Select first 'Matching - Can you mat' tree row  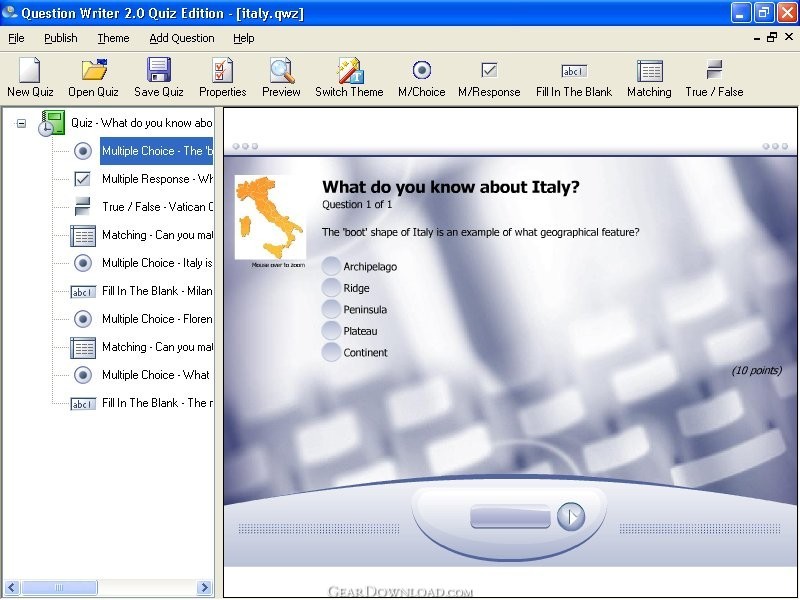tap(157, 235)
